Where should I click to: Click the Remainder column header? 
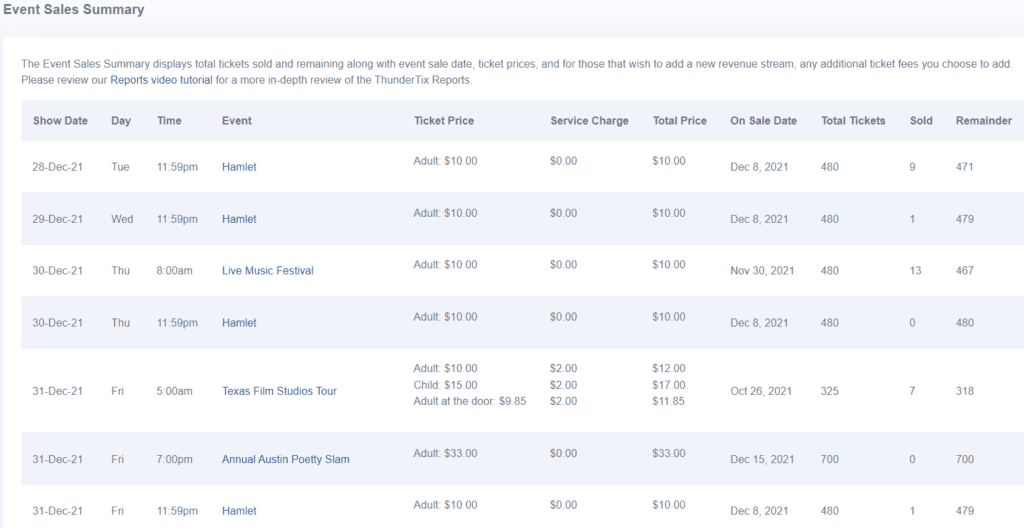(x=983, y=121)
